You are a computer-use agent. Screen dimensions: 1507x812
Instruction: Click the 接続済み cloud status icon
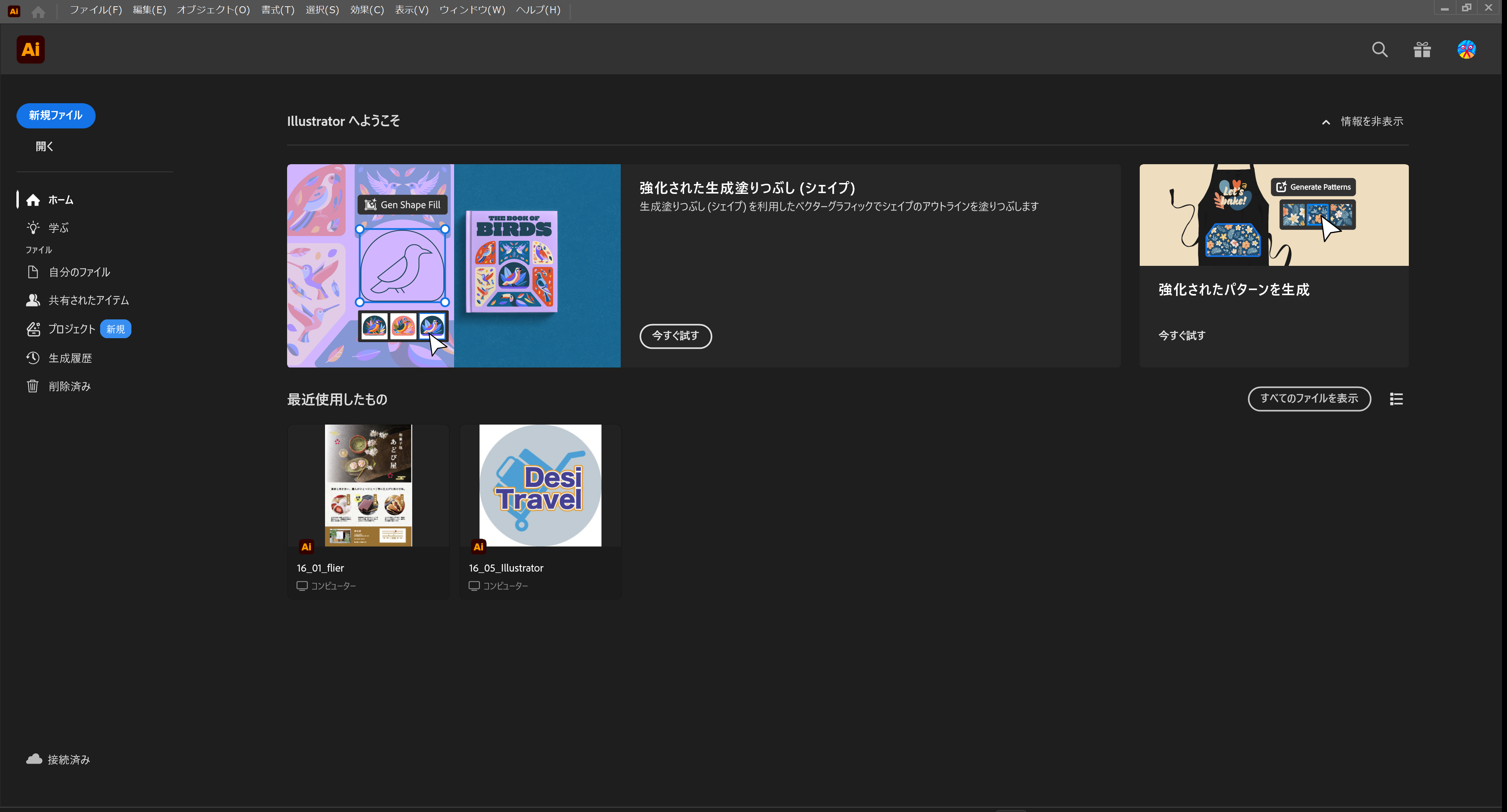(34, 759)
